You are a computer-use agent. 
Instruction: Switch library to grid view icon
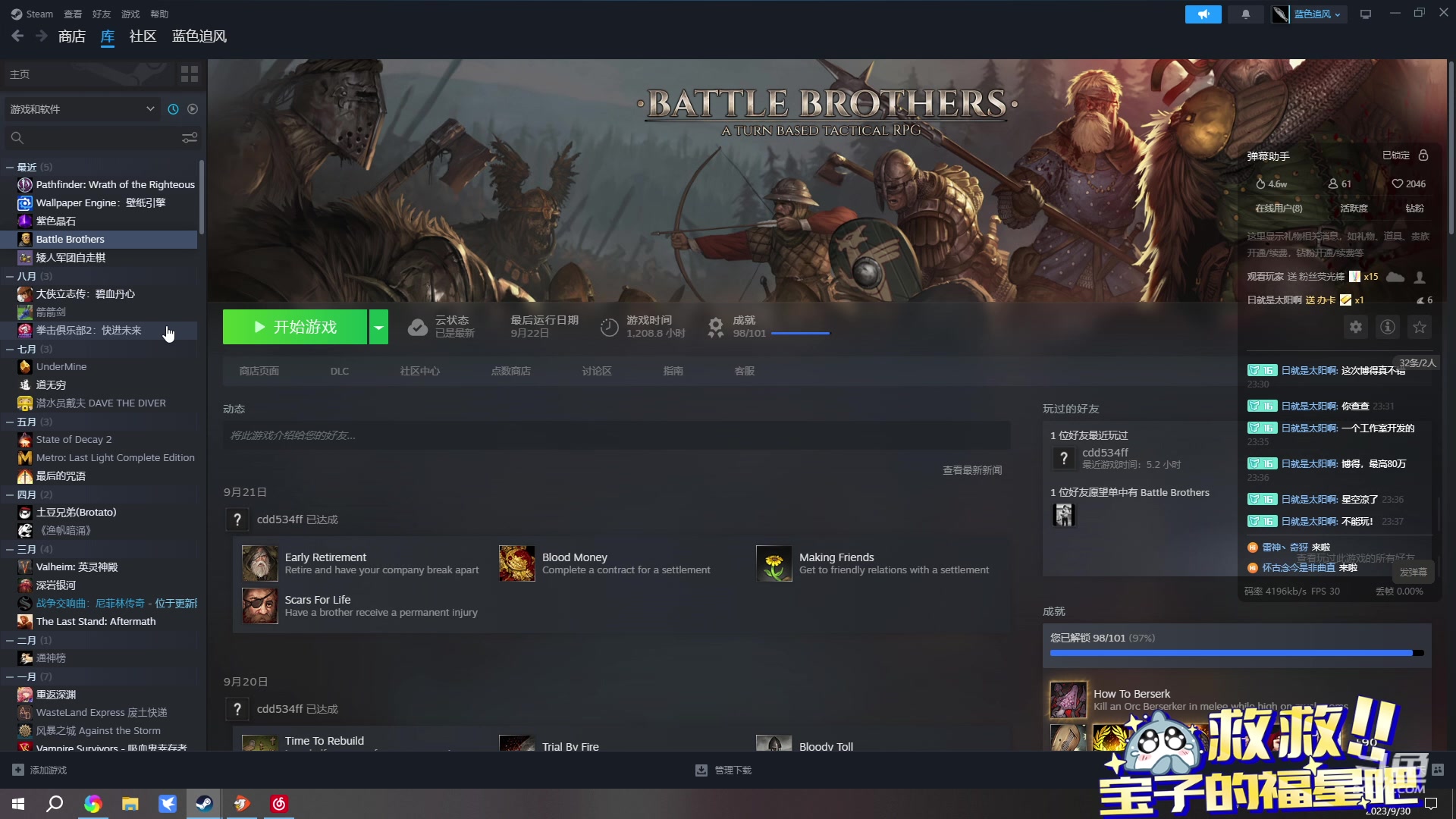(190, 74)
